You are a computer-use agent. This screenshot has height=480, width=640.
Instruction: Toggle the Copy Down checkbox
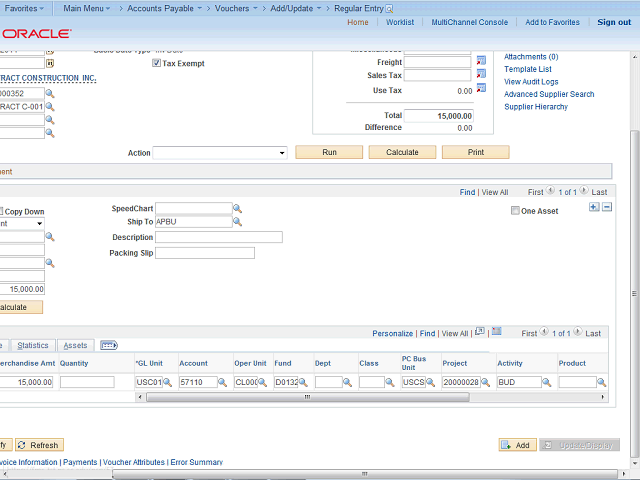click(x=1, y=211)
